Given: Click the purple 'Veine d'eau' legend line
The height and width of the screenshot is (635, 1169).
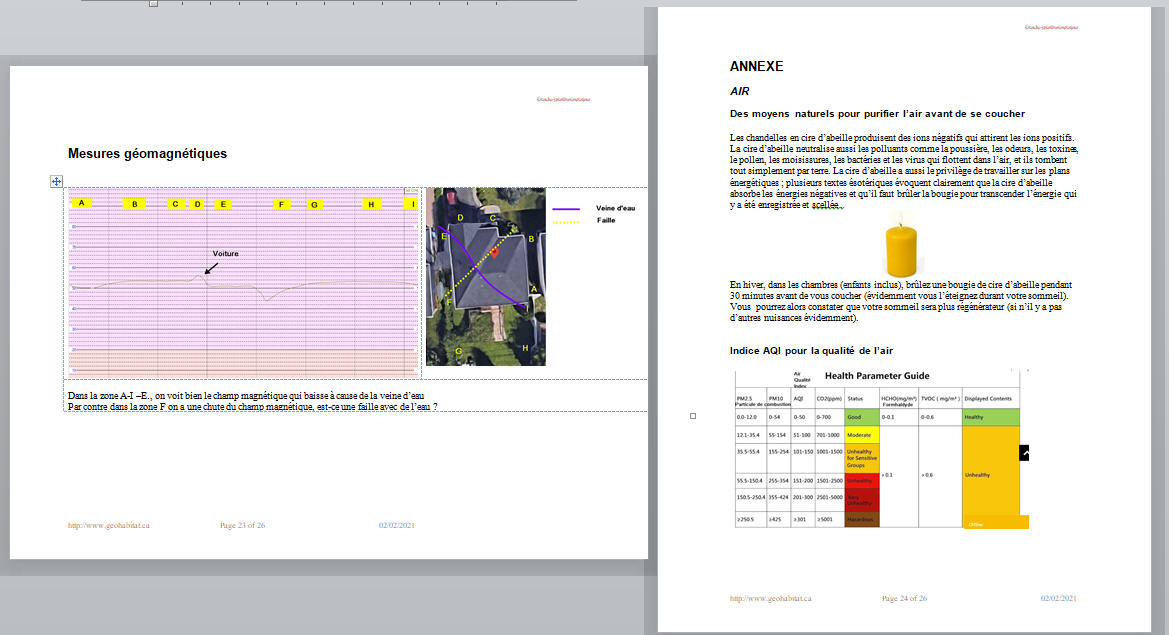Looking at the screenshot, I should click(x=566, y=209).
